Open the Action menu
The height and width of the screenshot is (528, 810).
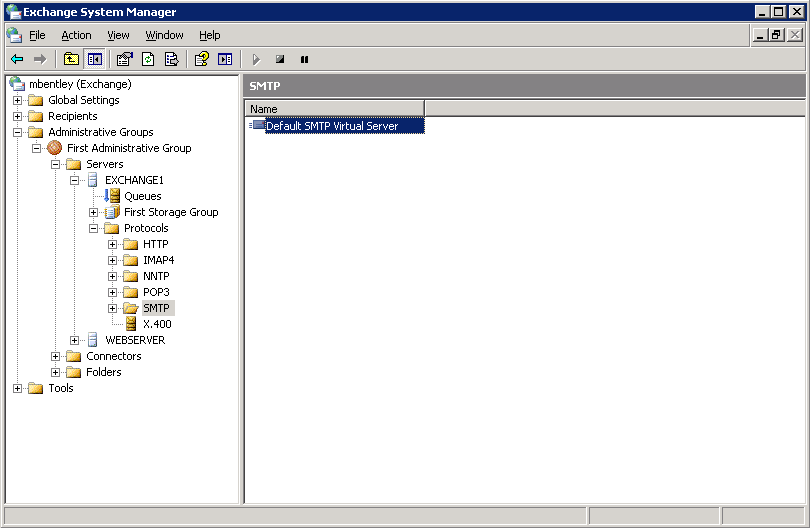(76, 35)
